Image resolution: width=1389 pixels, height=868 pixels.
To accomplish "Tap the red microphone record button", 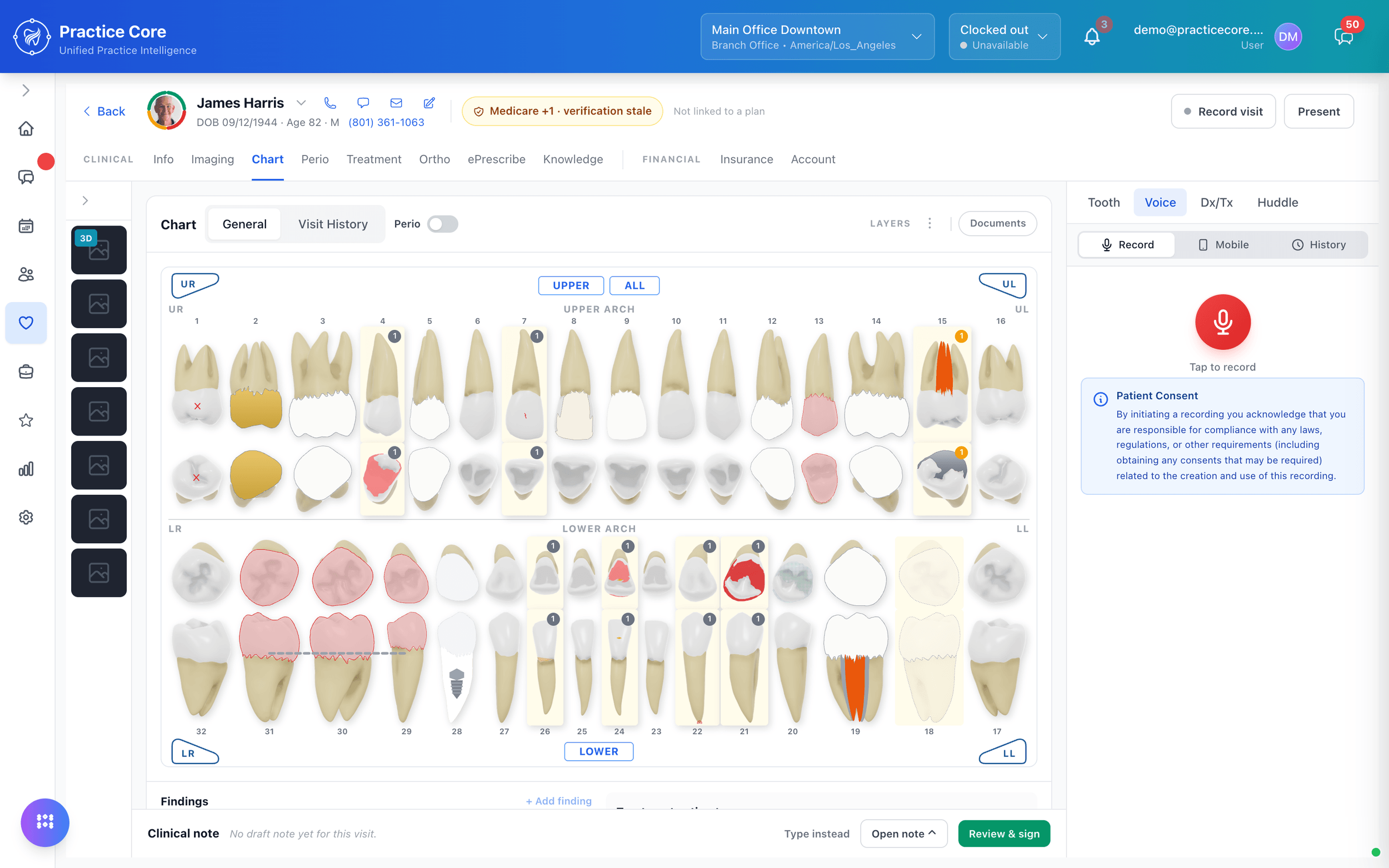I will [1222, 322].
